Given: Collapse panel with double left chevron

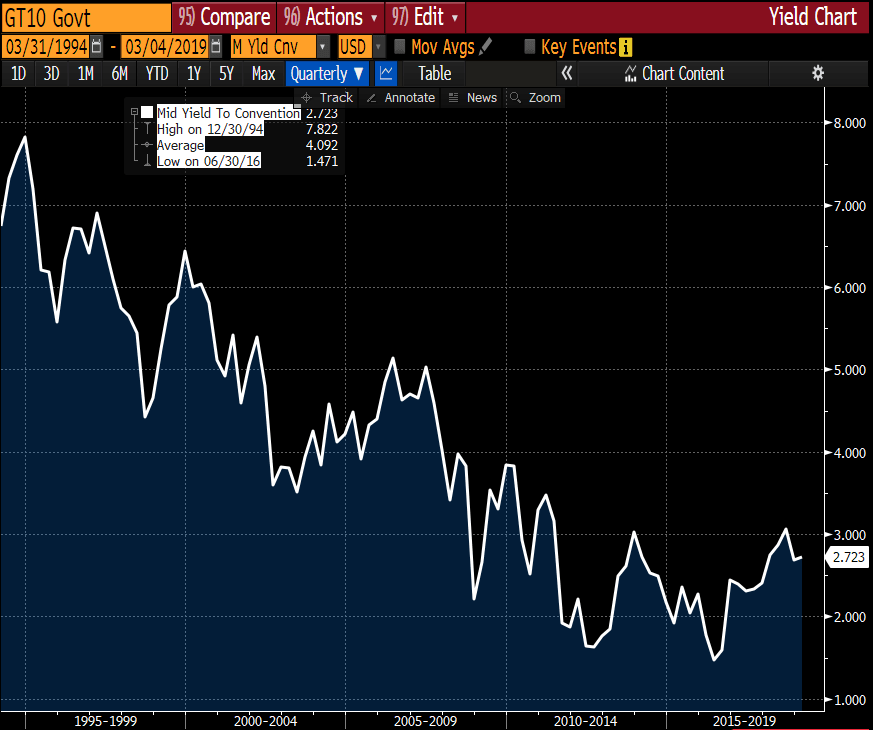Looking at the screenshot, I should [566, 73].
